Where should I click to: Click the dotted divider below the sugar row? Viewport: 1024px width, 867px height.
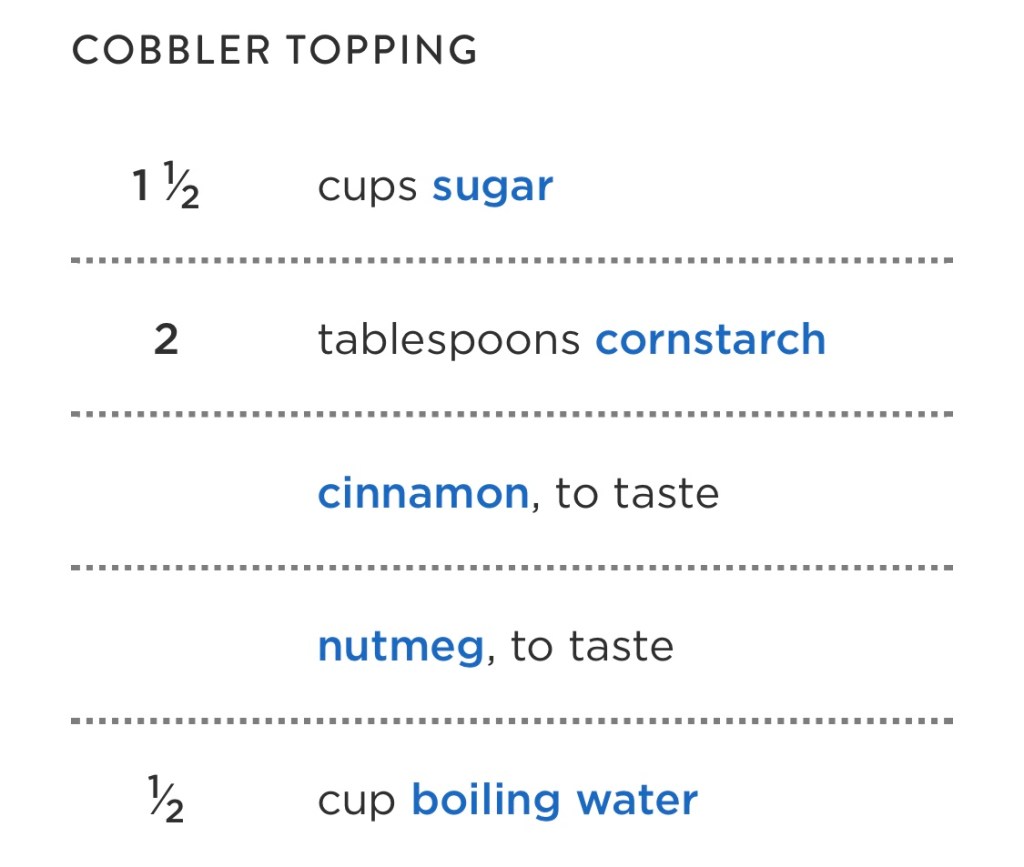click(512, 261)
